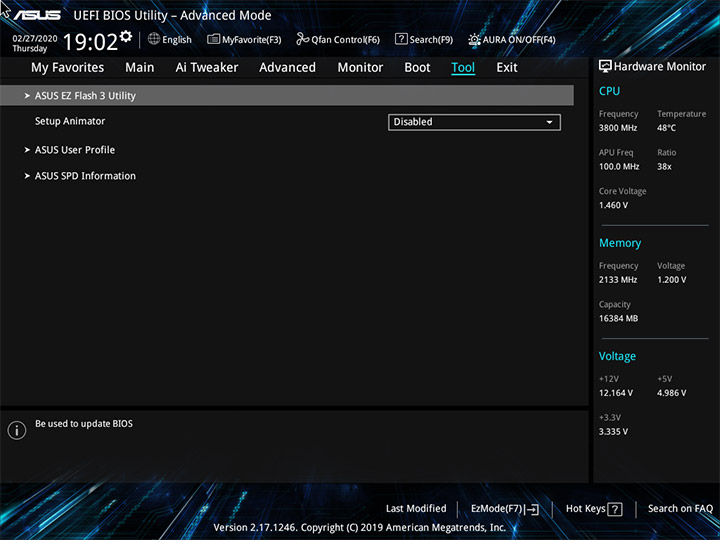Switch to the Main tab
720x540 pixels.
click(x=140, y=68)
